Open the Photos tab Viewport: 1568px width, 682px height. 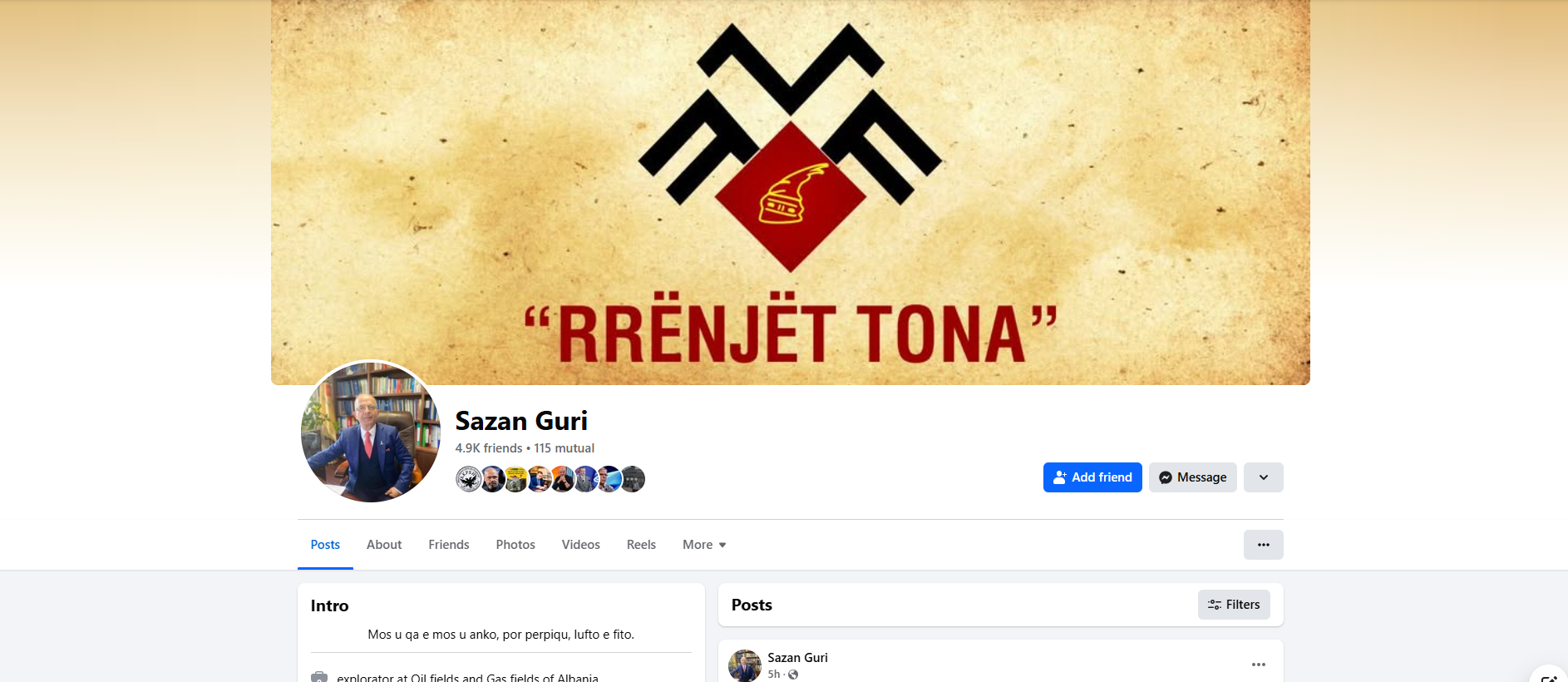tap(515, 545)
